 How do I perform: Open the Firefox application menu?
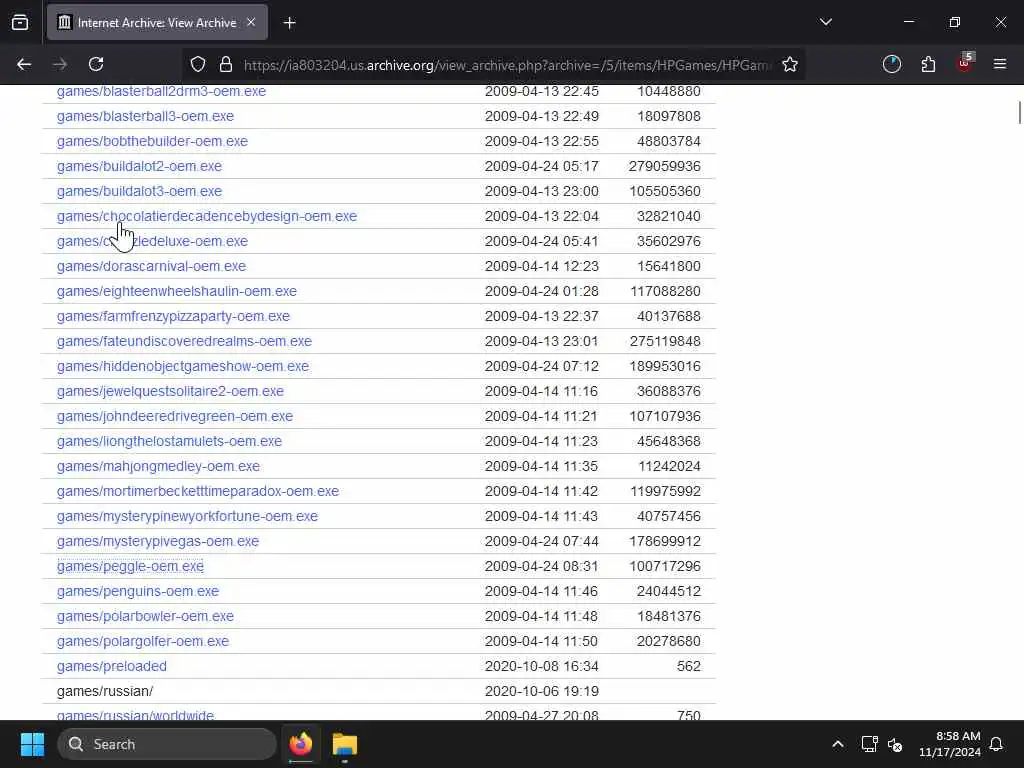pyautogui.click(x=1000, y=64)
